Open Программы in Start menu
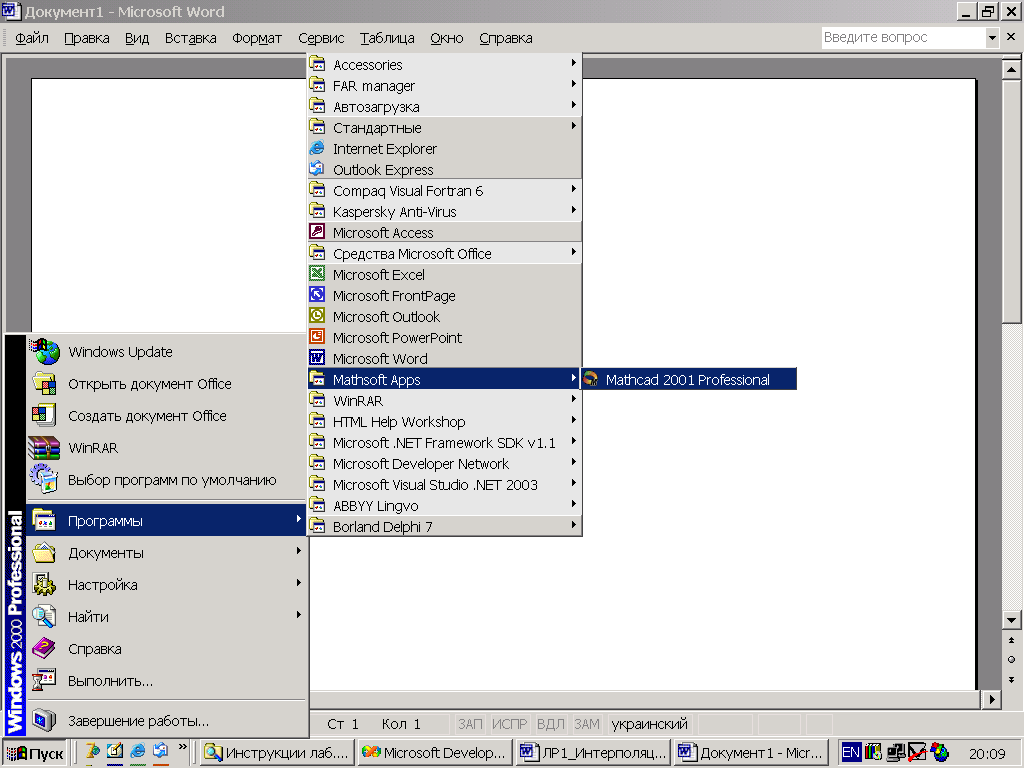The image size is (1024, 768). point(167,520)
